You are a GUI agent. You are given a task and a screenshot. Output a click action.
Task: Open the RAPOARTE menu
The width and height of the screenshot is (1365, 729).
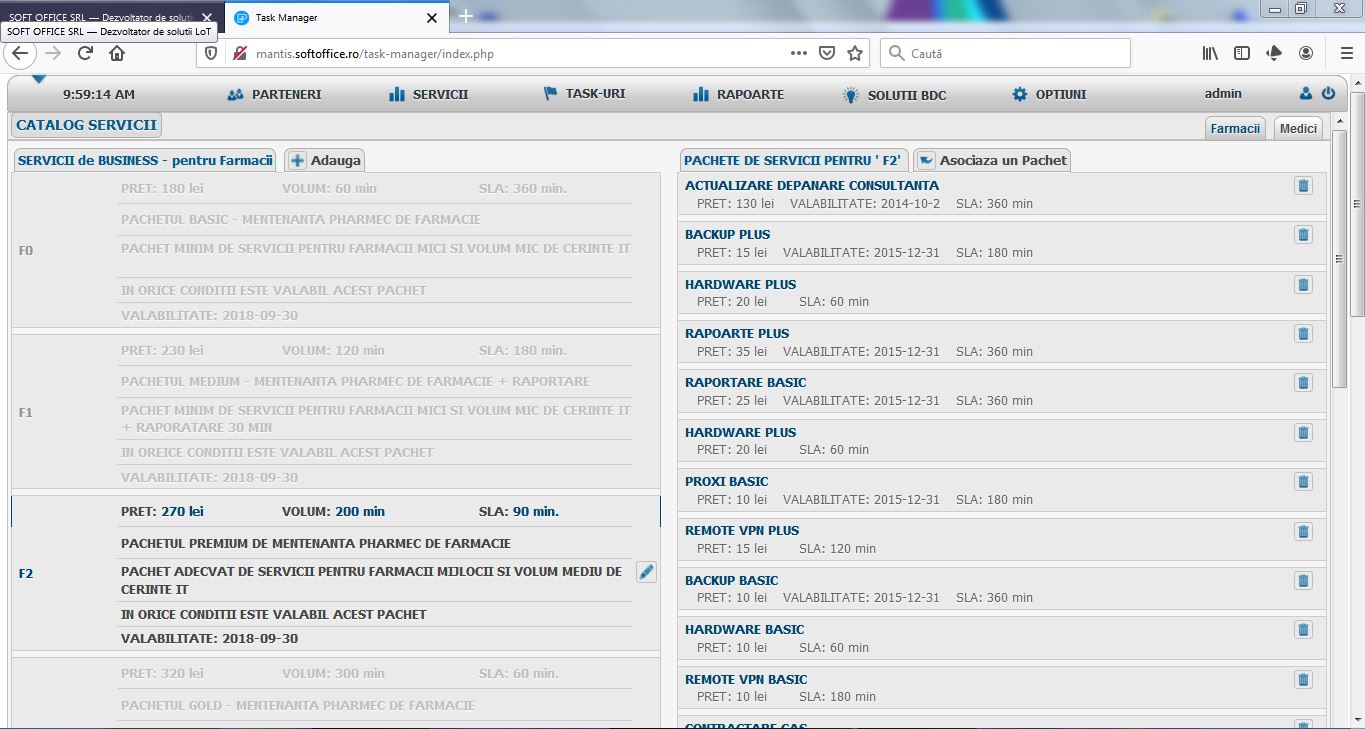[738, 95]
